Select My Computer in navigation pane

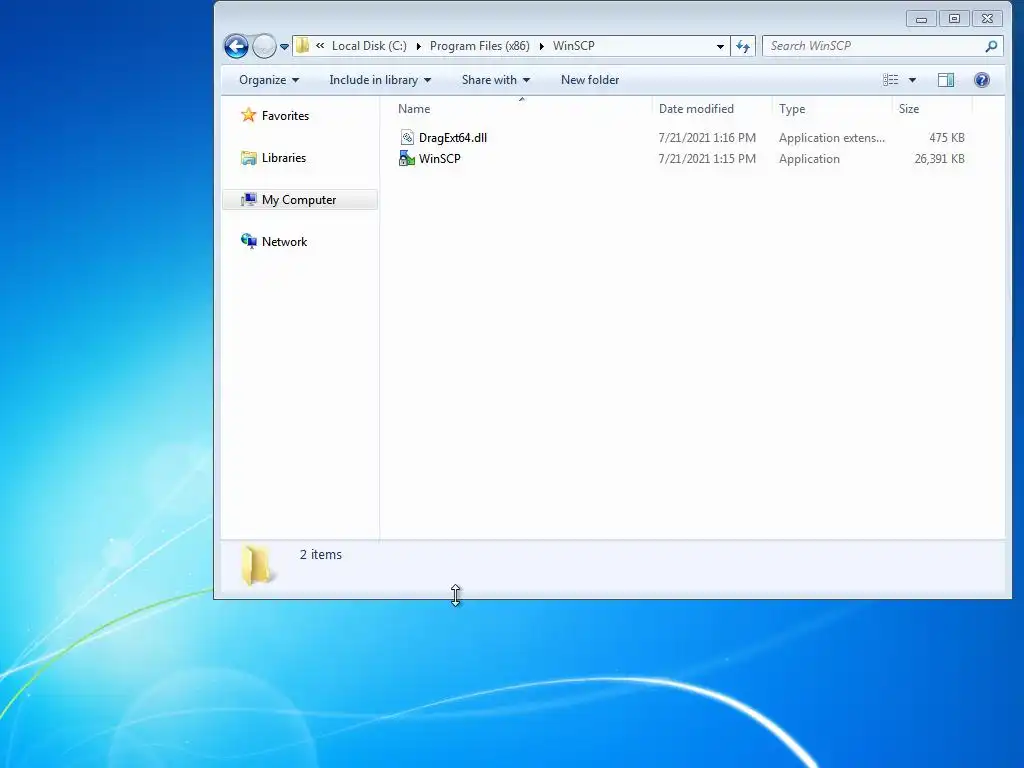tap(298, 200)
